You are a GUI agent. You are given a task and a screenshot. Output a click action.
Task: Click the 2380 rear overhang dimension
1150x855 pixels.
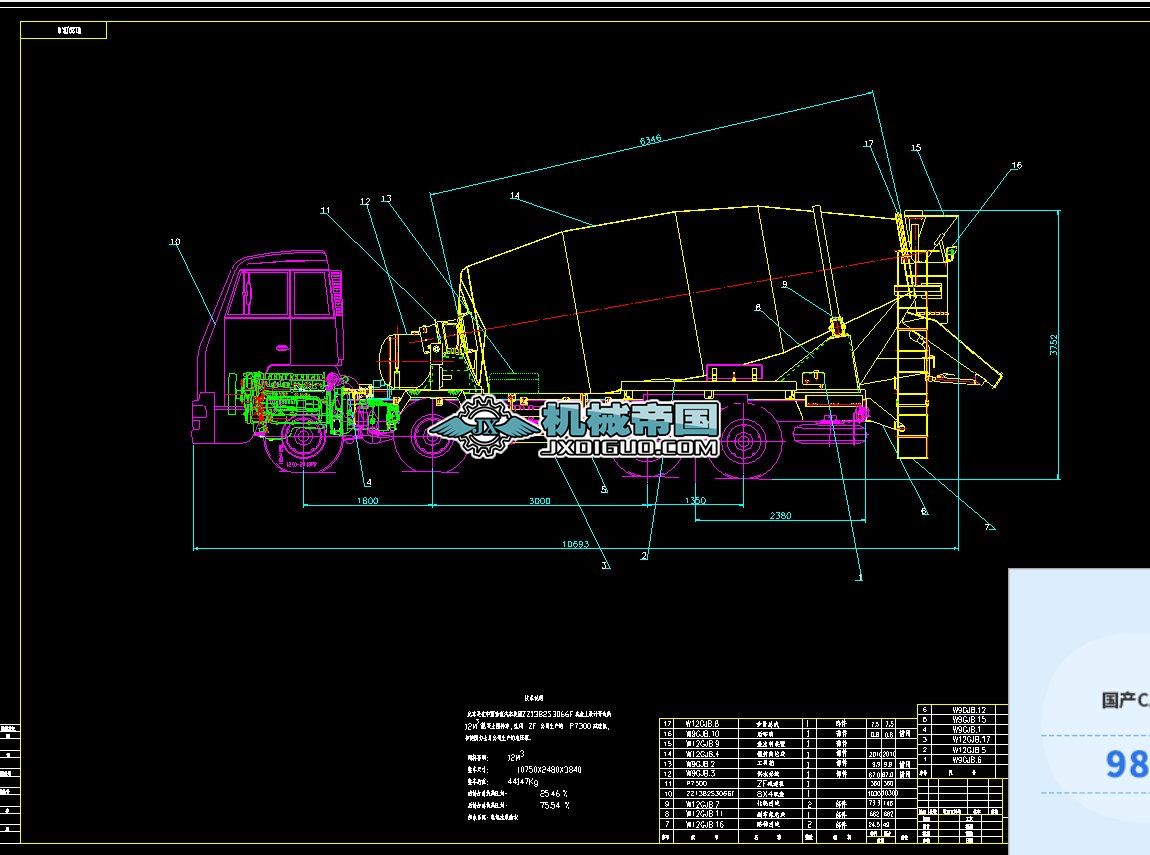(x=780, y=515)
